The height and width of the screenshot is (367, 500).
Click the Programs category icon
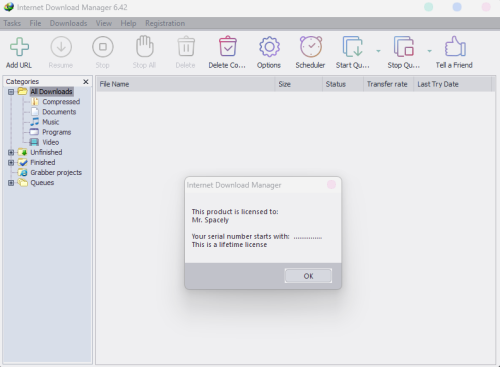[34, 132]
